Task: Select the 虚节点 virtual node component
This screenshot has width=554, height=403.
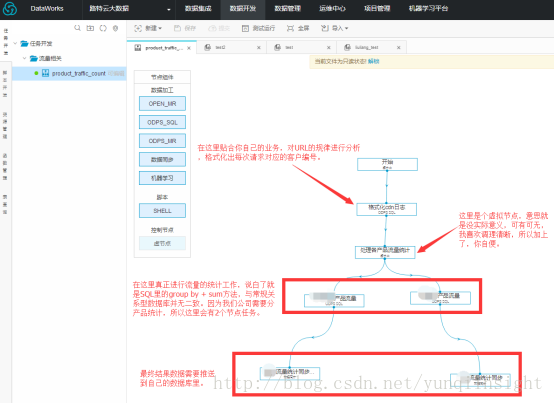Action: 162,243
